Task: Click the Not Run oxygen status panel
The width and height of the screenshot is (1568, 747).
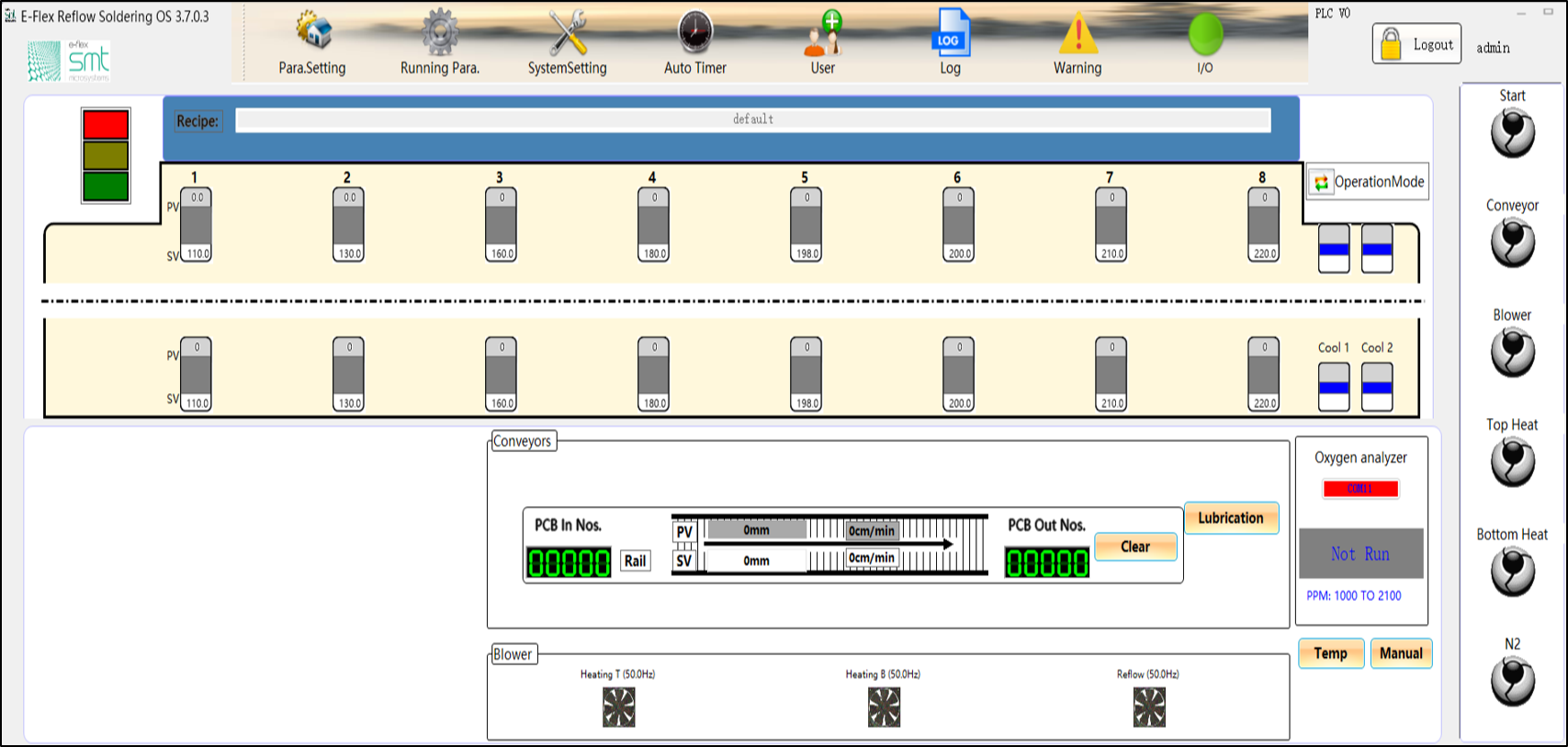Action: [x=1360, y=553]
